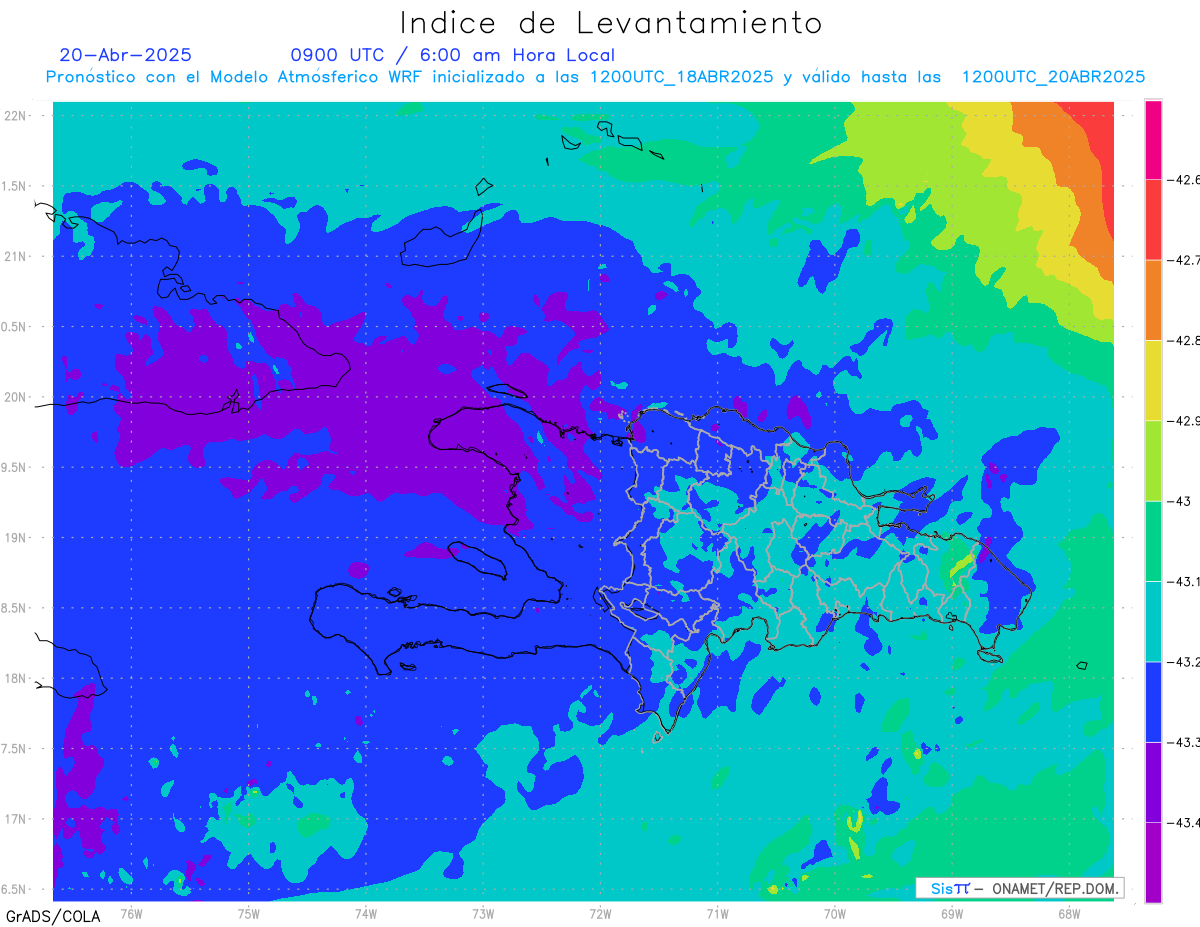Click the latitude label "7.5N"
The image size is (1200, 927).
(15, 749)
